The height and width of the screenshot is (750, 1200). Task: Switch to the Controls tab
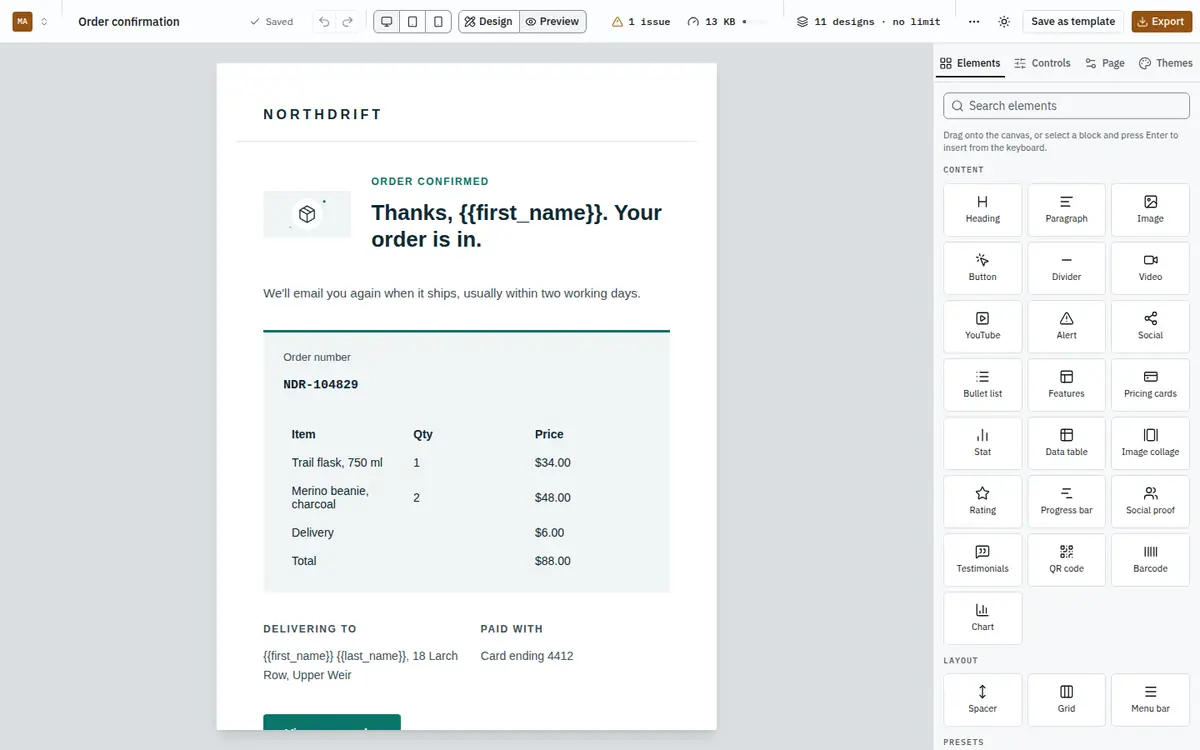coord(1042,63)
